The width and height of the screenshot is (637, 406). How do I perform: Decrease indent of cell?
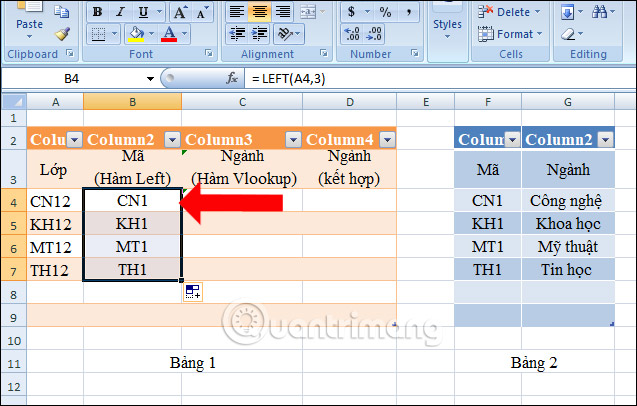pyautogui.click(x=237, y=34)
